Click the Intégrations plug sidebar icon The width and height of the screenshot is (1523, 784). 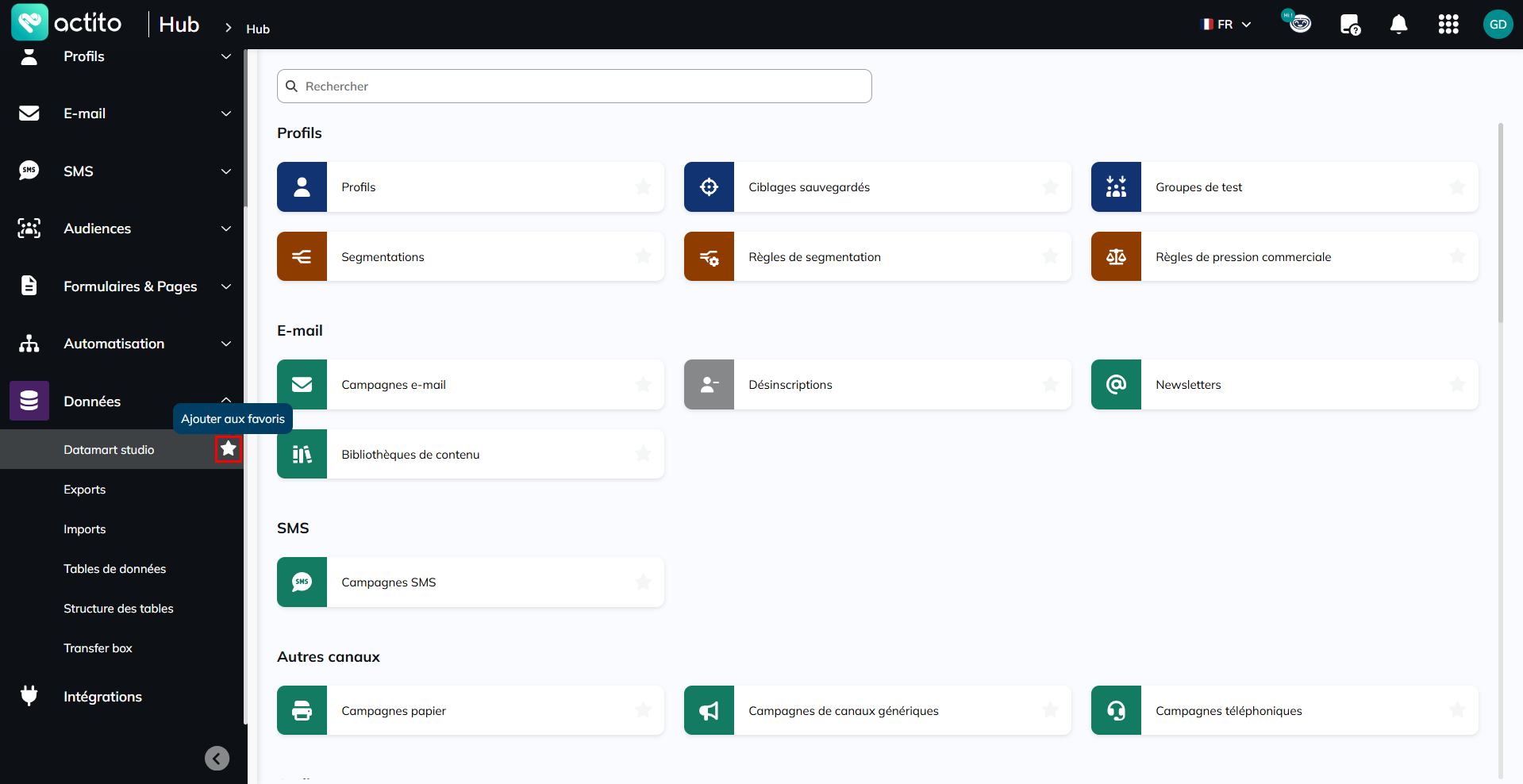29,696
